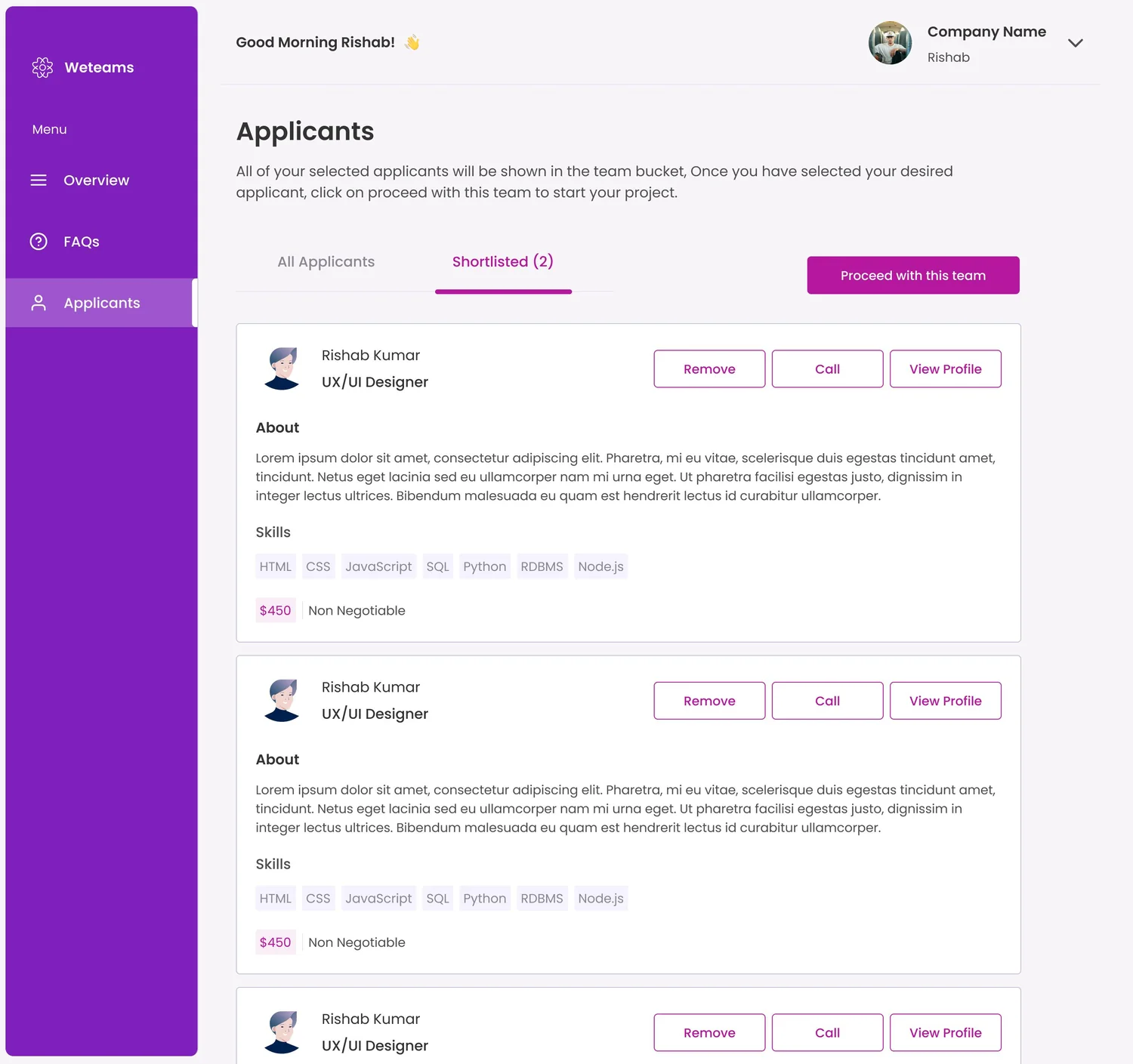Click Proceed with this team
Screen dimensions: 1133x1064
pyautogui.click(x=913, y=276)
